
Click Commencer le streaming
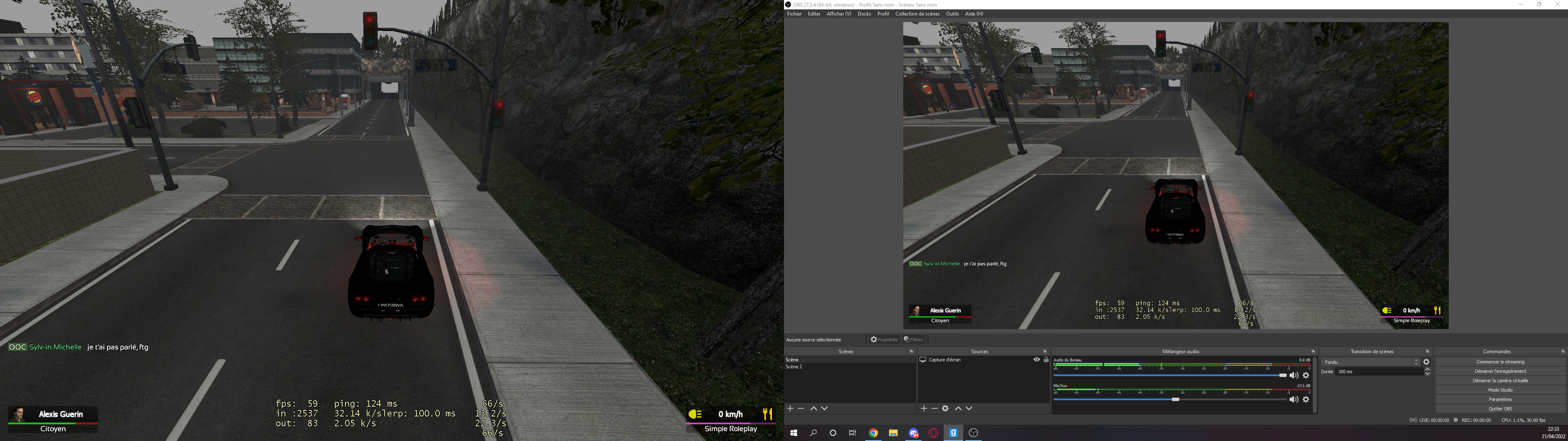1501,362
